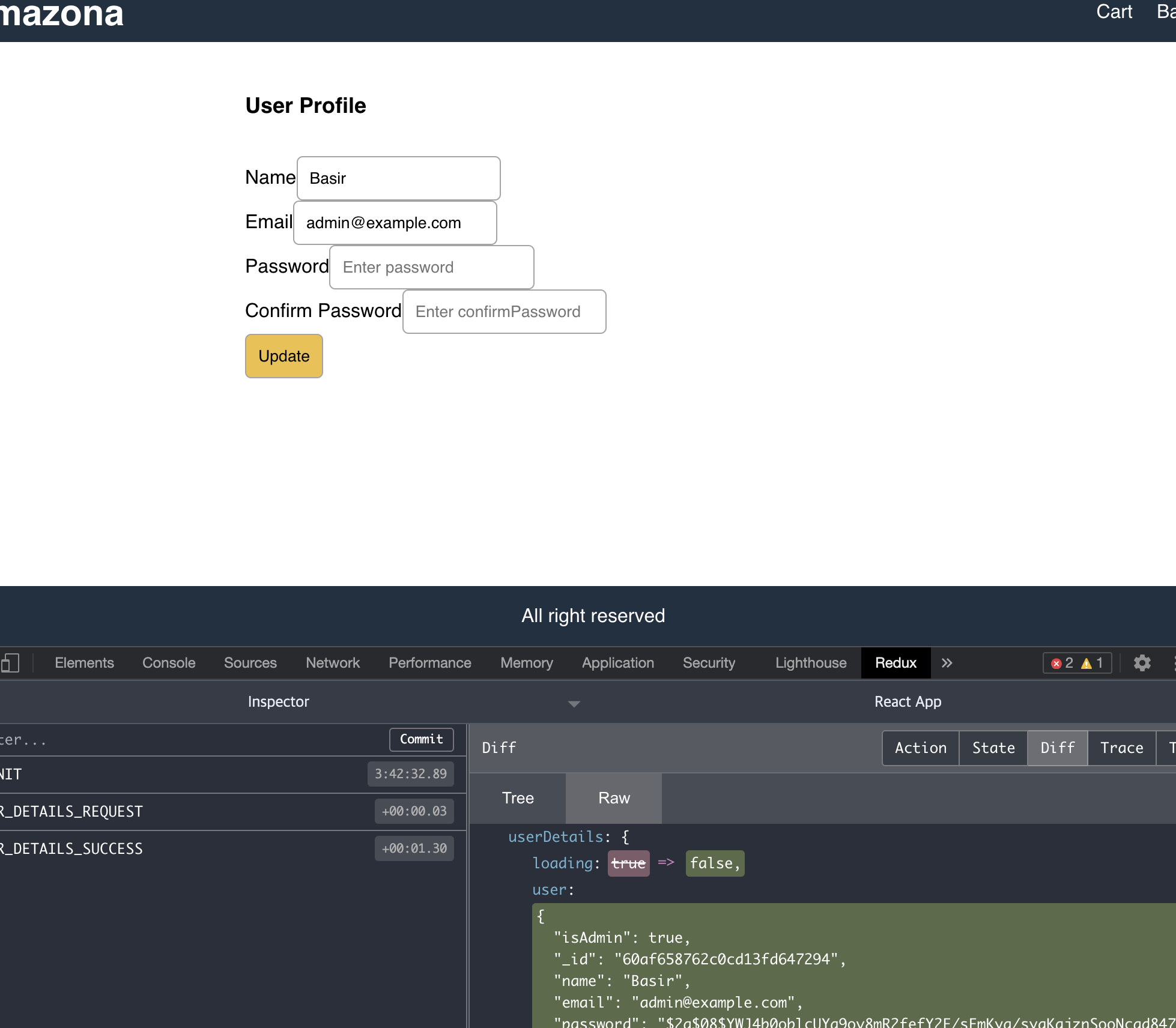Viewport: 1176px width, 1028px height.
Task: Switch to the Console tab
Action: 169,663
